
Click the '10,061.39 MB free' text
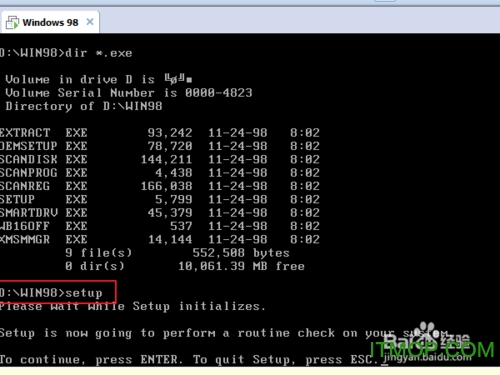coord(241,266)
